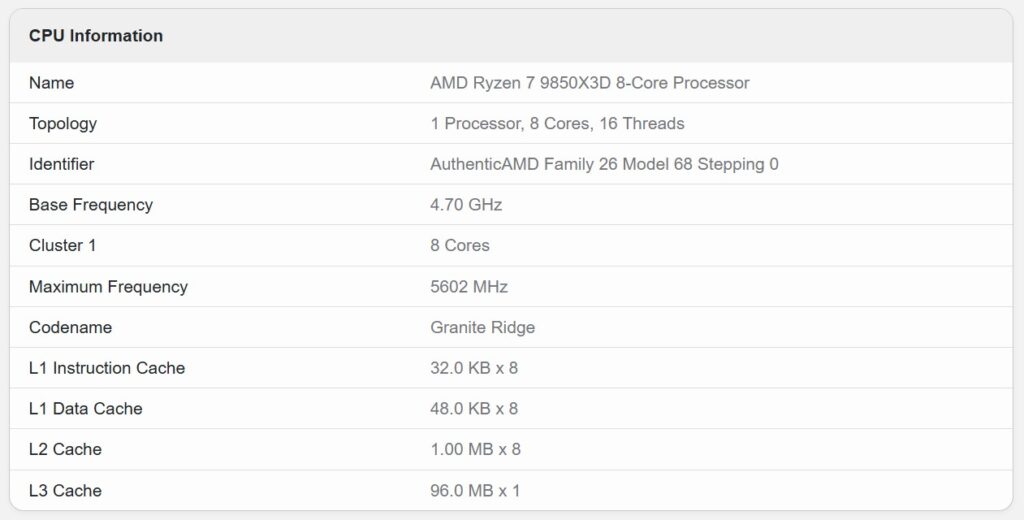The height and width of the screenshot is (520, 1024).
Task: Select the AMD Ryzen 7 9850X3D processor name
Action: [x=589, y=83]
